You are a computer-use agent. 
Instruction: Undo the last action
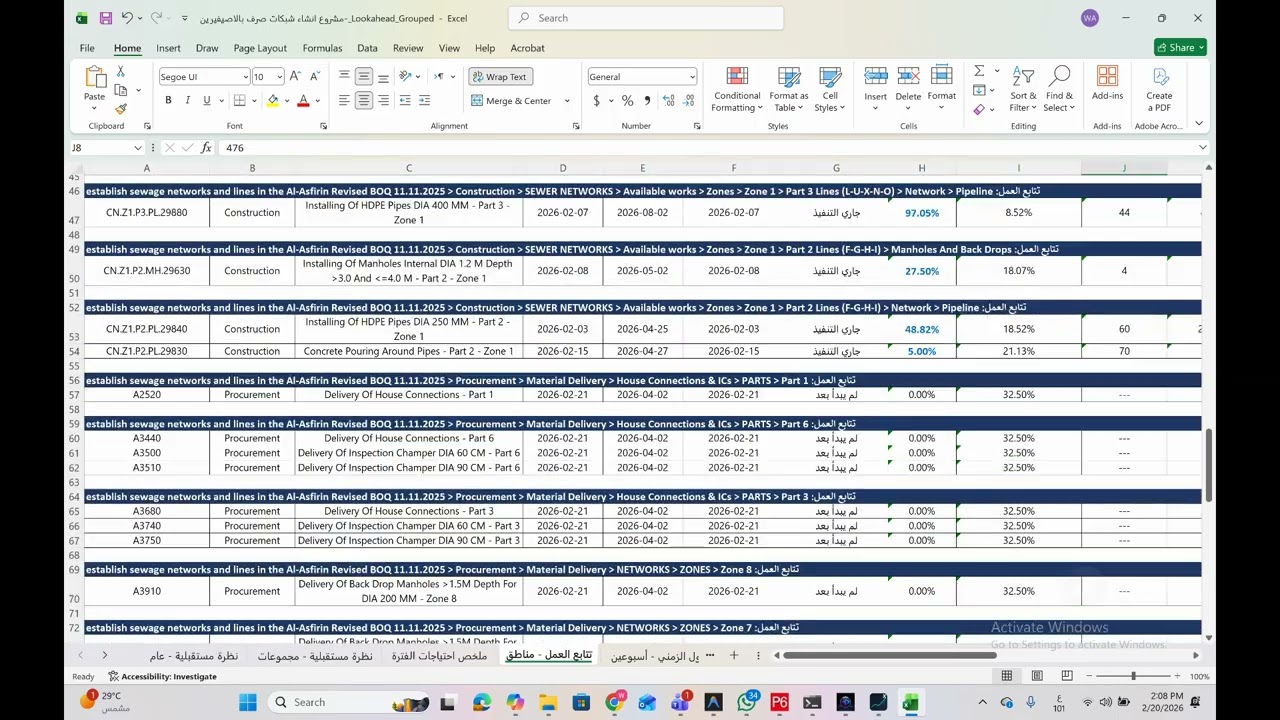pyautogui.click(x=127, y=18)
